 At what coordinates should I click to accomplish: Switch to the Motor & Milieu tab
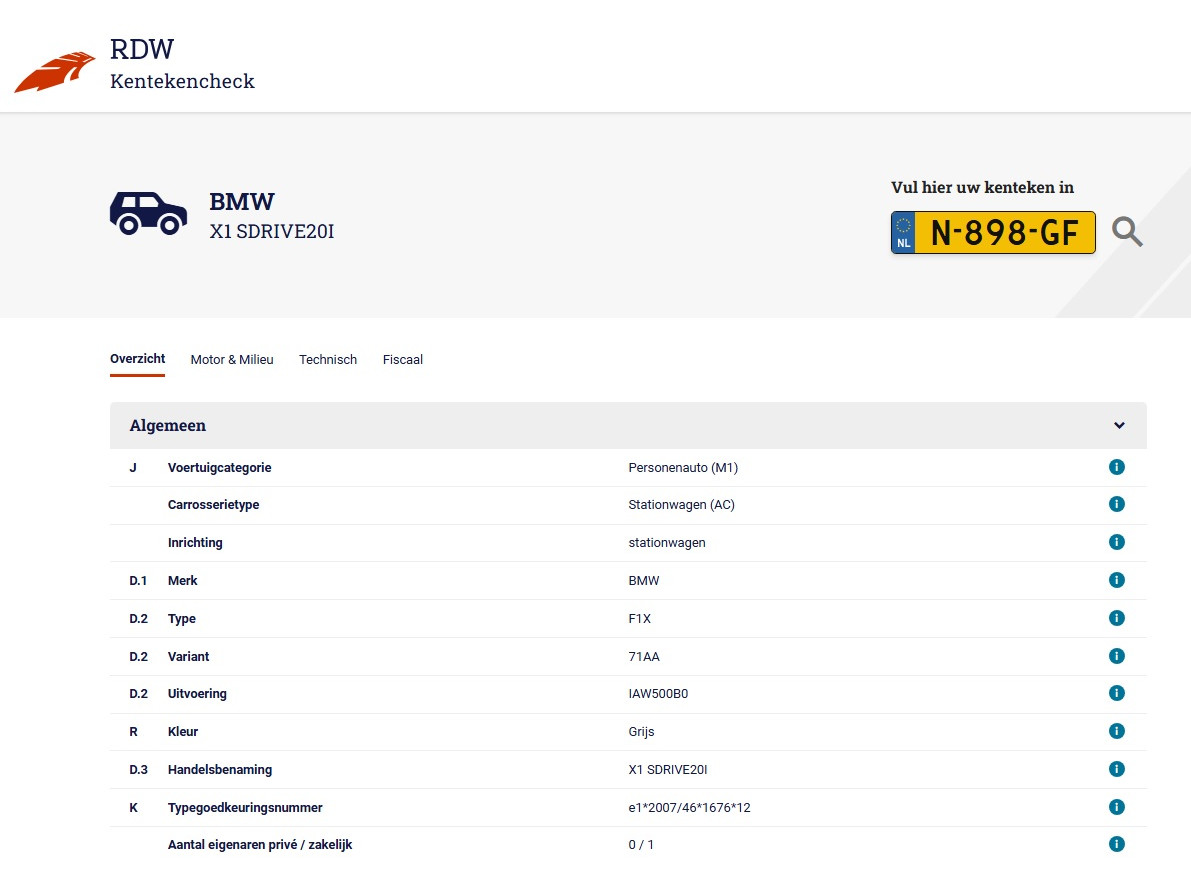pyautogui.click(x=231, y=360)
